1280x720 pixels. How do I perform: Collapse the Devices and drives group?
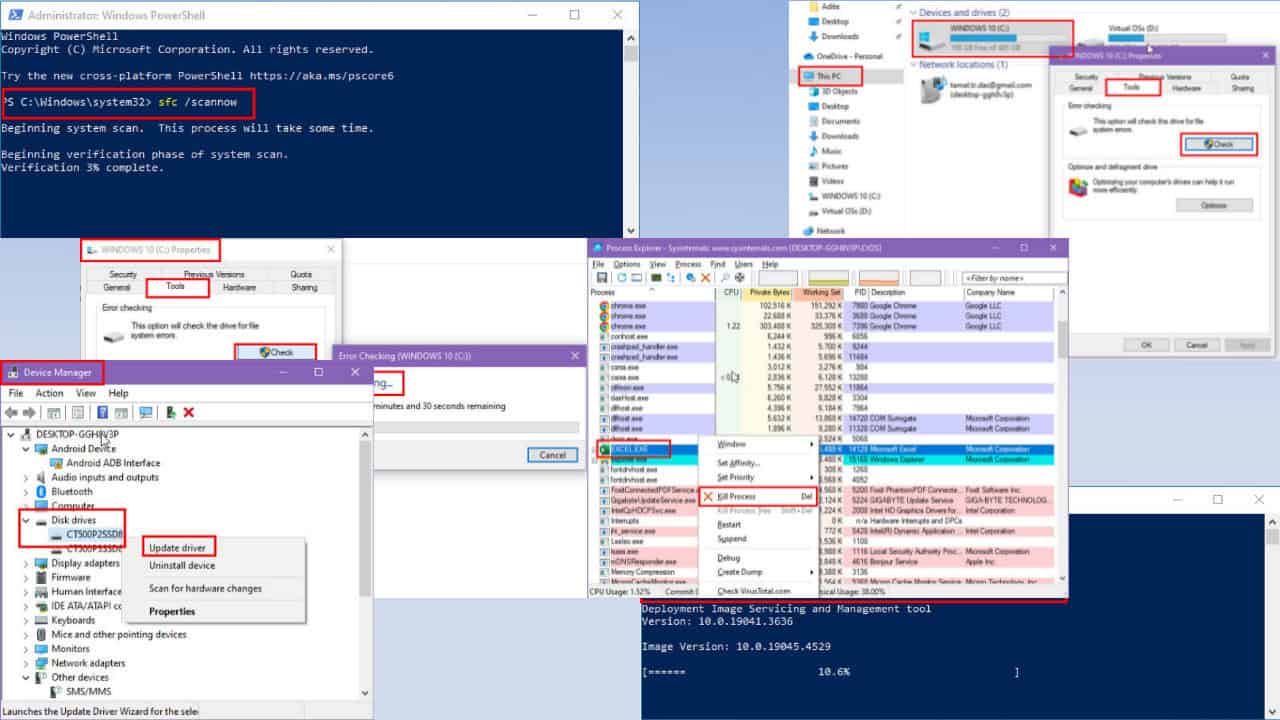(912, 12)
